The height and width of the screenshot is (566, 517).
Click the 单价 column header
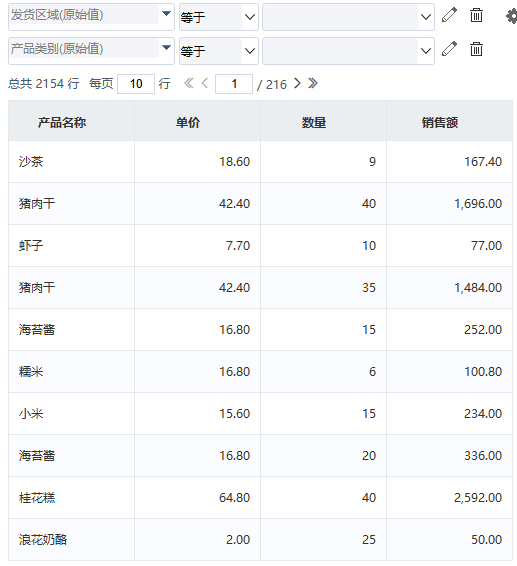pyautogui.click(x=188, y=123)
